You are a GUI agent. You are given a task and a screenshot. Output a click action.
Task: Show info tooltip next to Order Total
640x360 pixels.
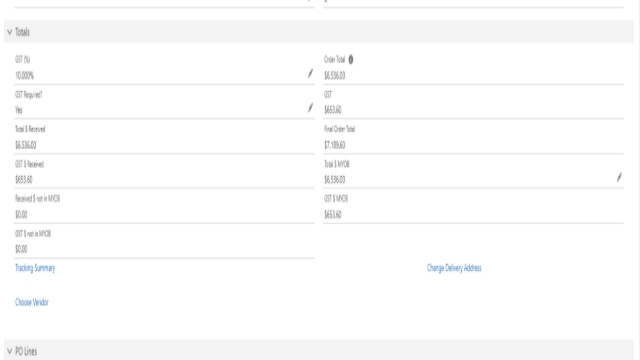(351, 60)
